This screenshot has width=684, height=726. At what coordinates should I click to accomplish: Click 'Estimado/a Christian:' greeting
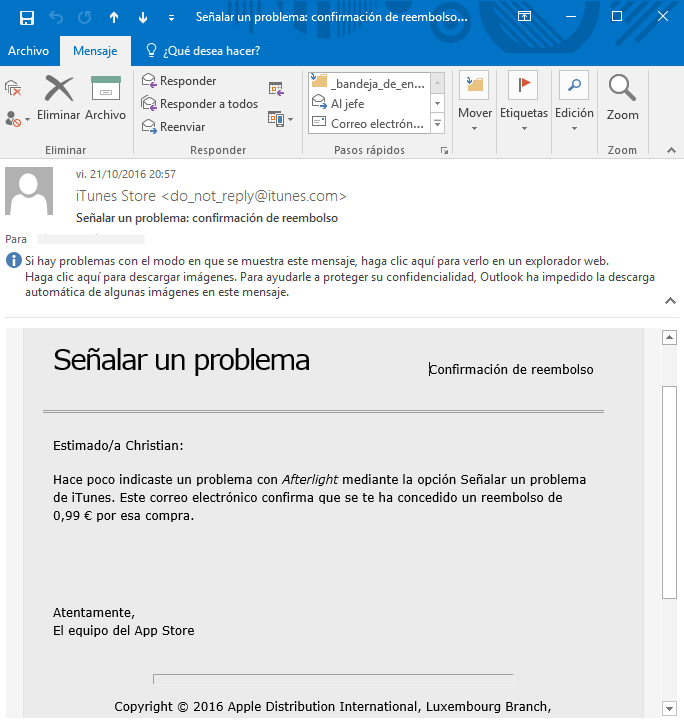118,445
